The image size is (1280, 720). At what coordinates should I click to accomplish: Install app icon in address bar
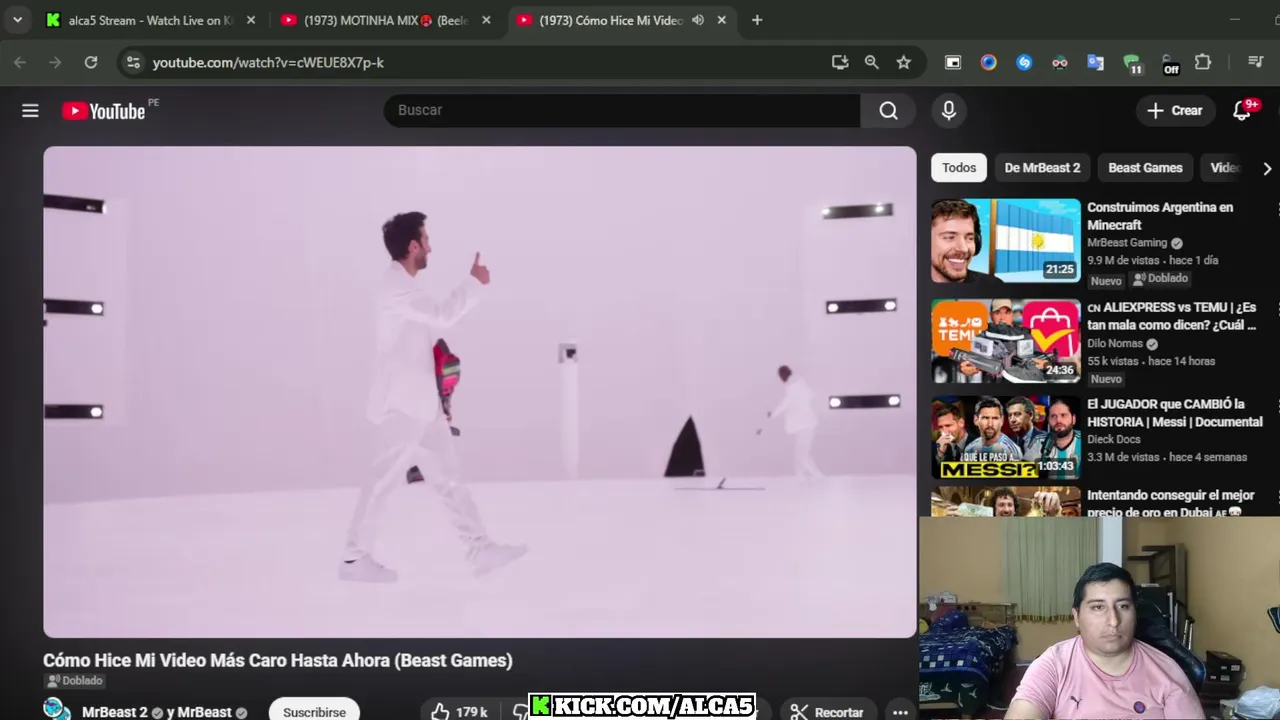[x=840, y=62]
